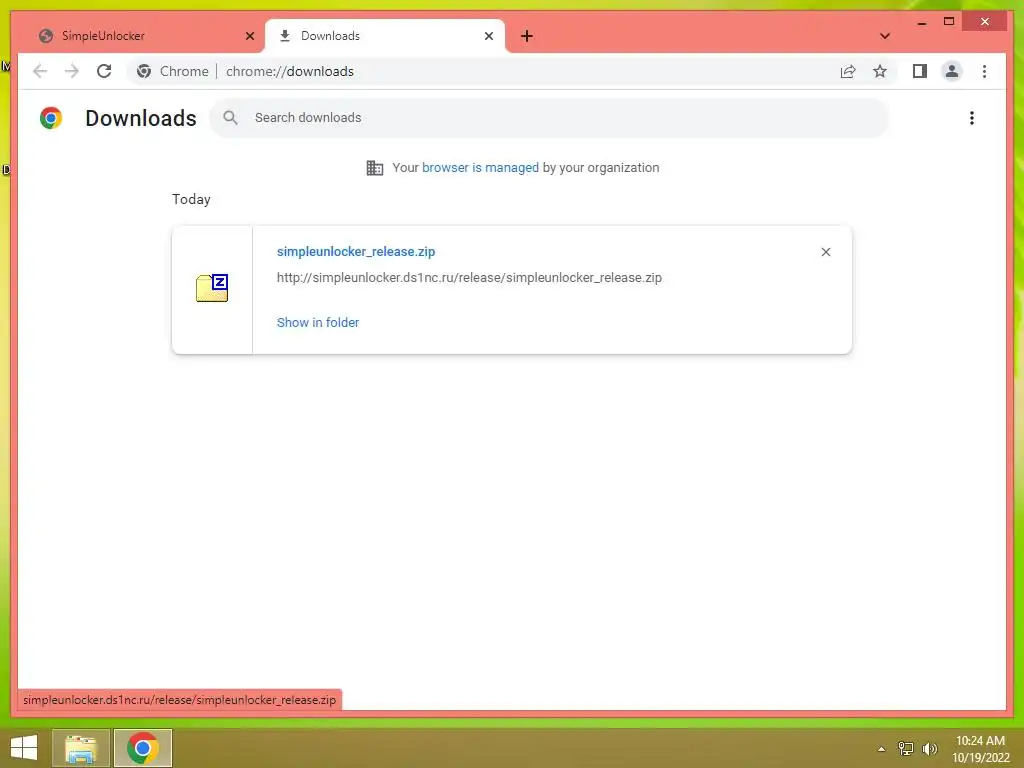Screen dimensions: 1024x768
Task: Remove simpleunlocker_release.zip from the list
Action: [825, 252]
